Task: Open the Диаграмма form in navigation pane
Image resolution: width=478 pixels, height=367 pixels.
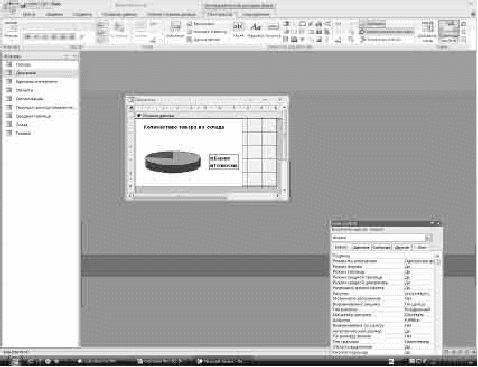Action: pyautogui.click(x=26, y=73)
